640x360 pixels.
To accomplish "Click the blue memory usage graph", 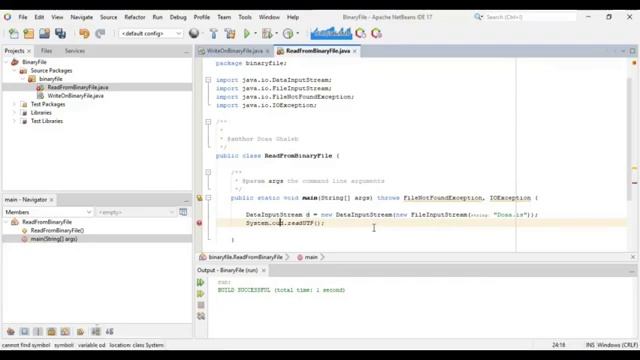I will click(x=331, y=33).
